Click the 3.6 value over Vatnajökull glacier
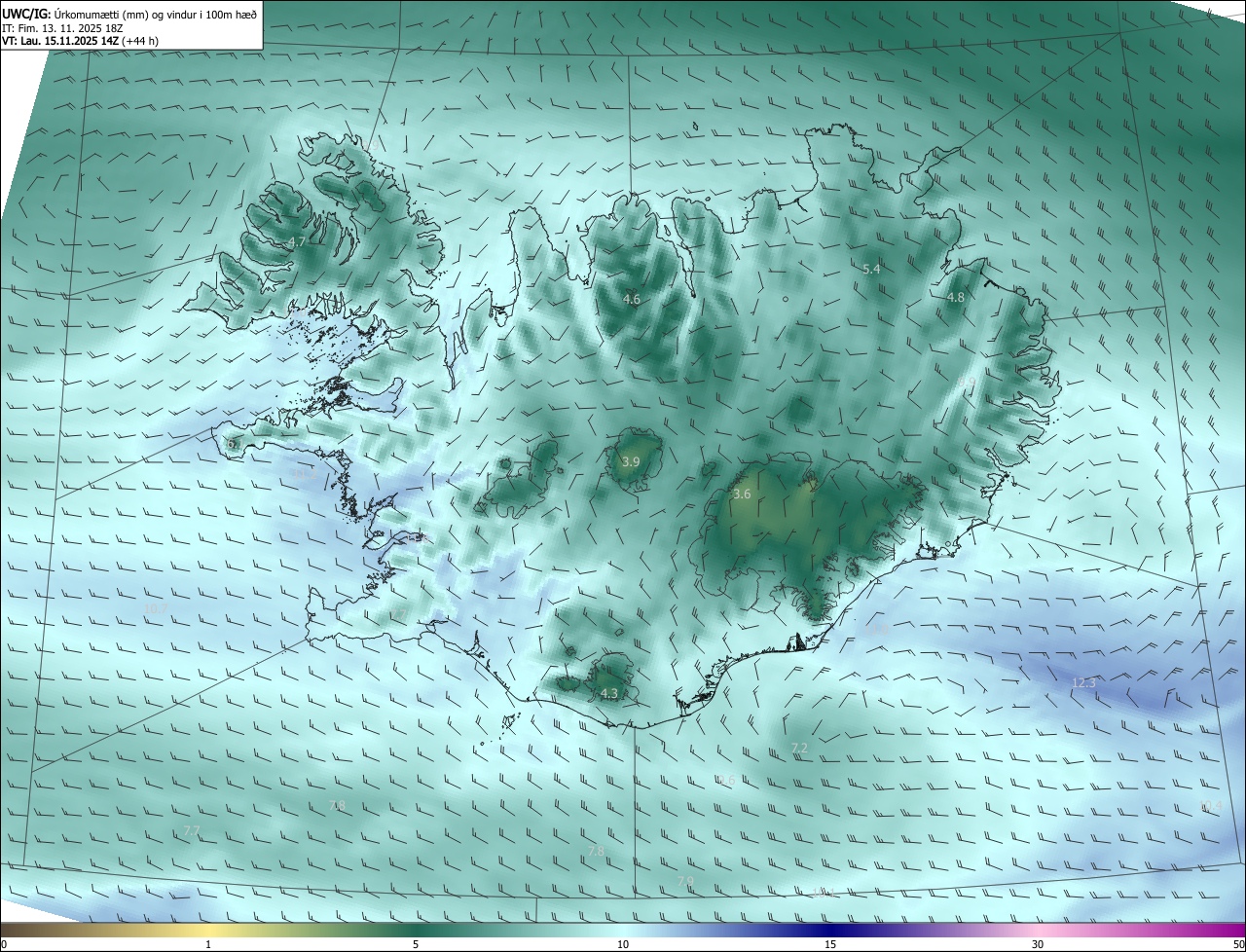Screen dimensions: 1246x952 coord(742,494)
